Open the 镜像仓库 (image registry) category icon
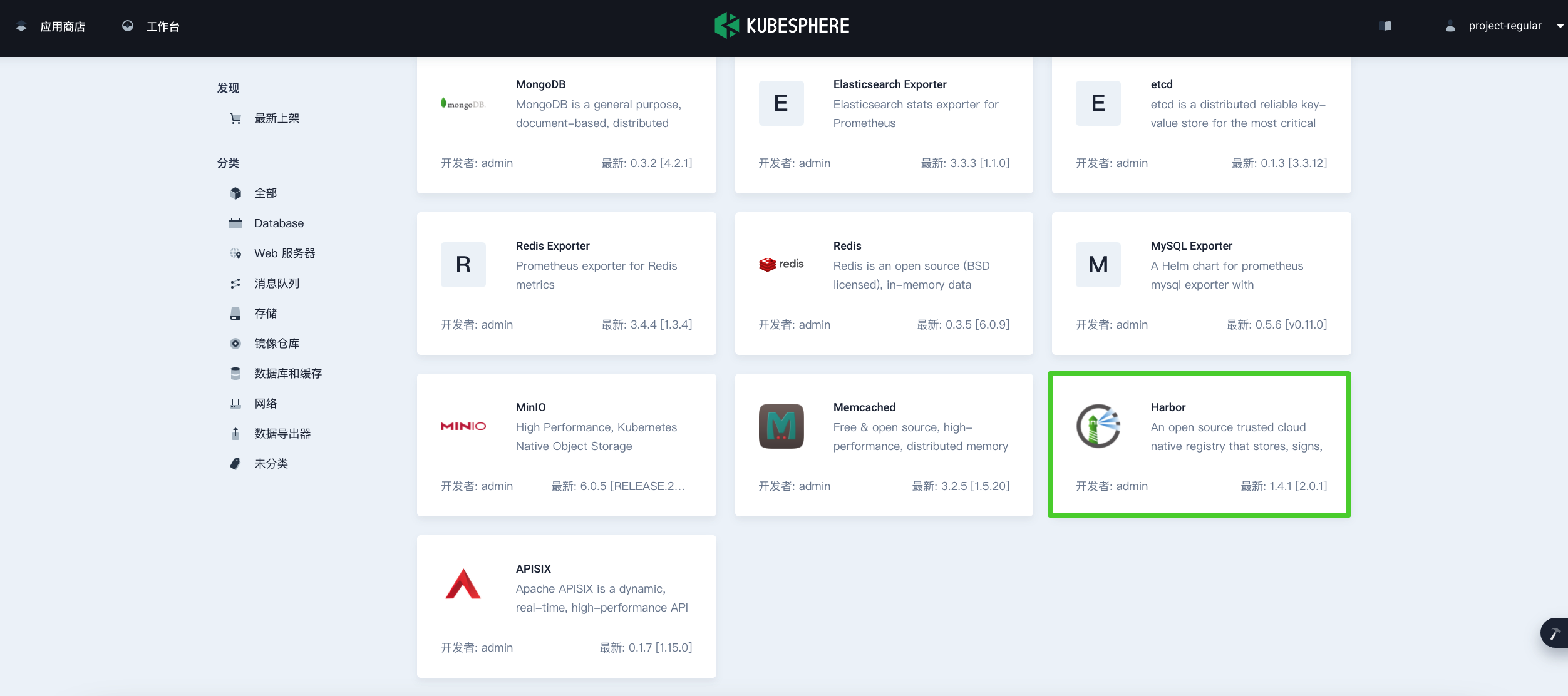 [235, 343]
